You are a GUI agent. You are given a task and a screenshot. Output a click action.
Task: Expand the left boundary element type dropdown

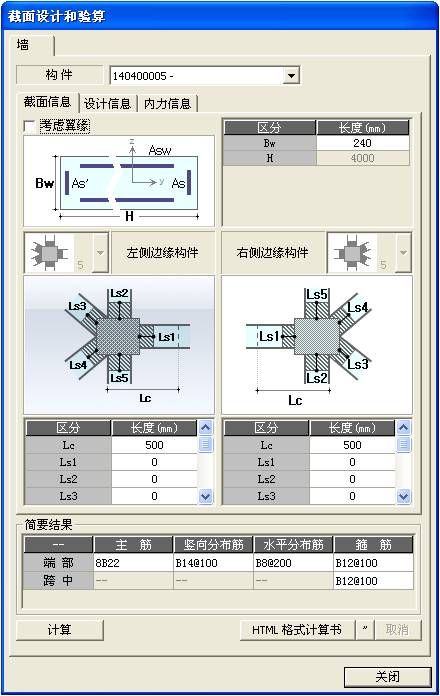[100, 253]
